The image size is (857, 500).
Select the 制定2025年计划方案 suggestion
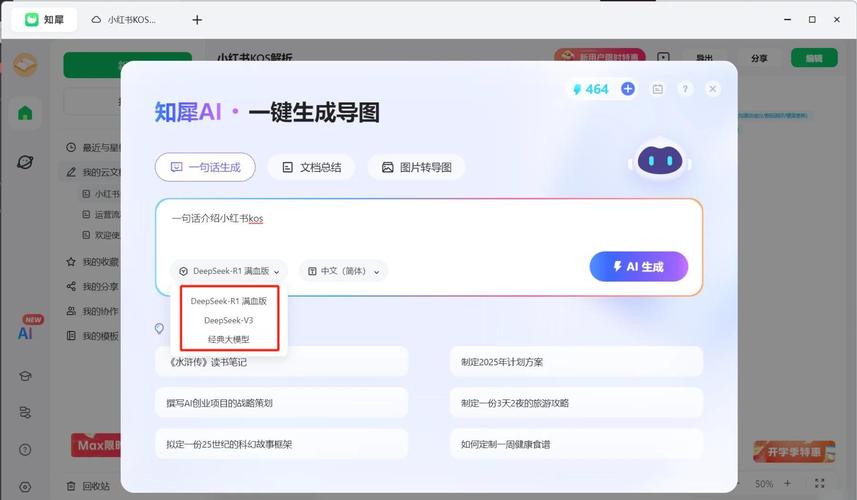tap(576, 362)
